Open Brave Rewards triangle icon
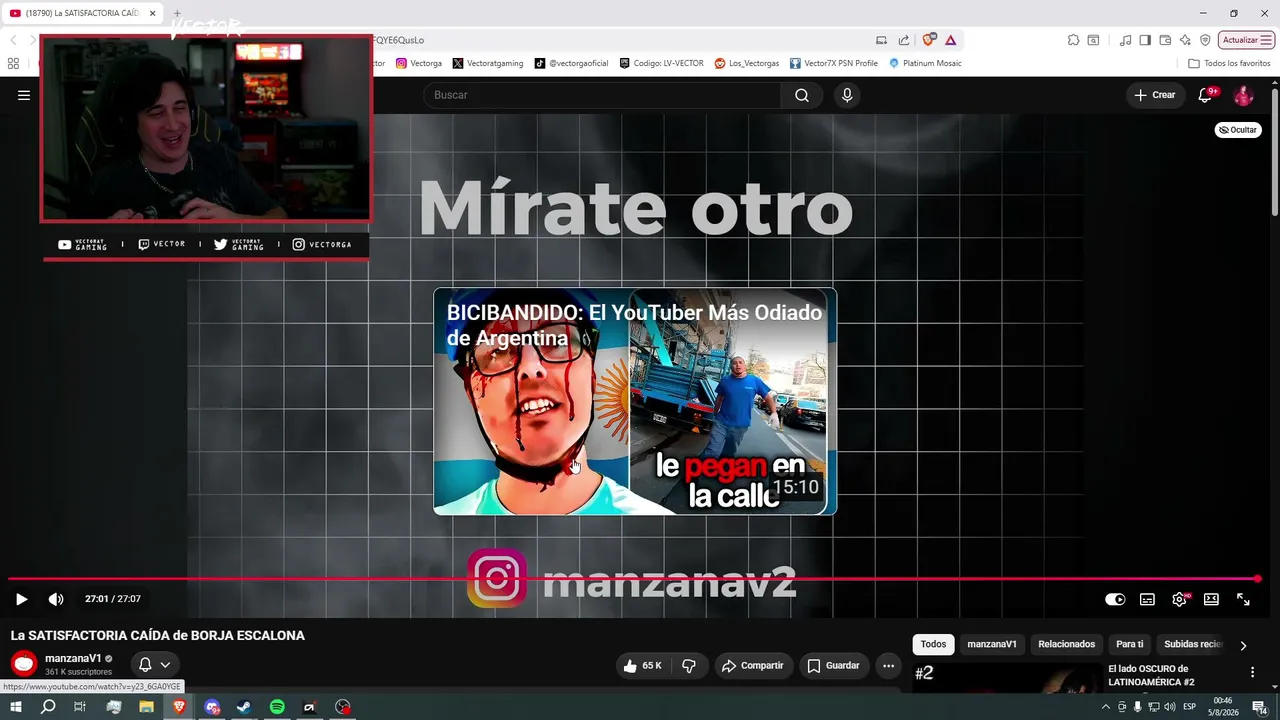 coord(950,40)
